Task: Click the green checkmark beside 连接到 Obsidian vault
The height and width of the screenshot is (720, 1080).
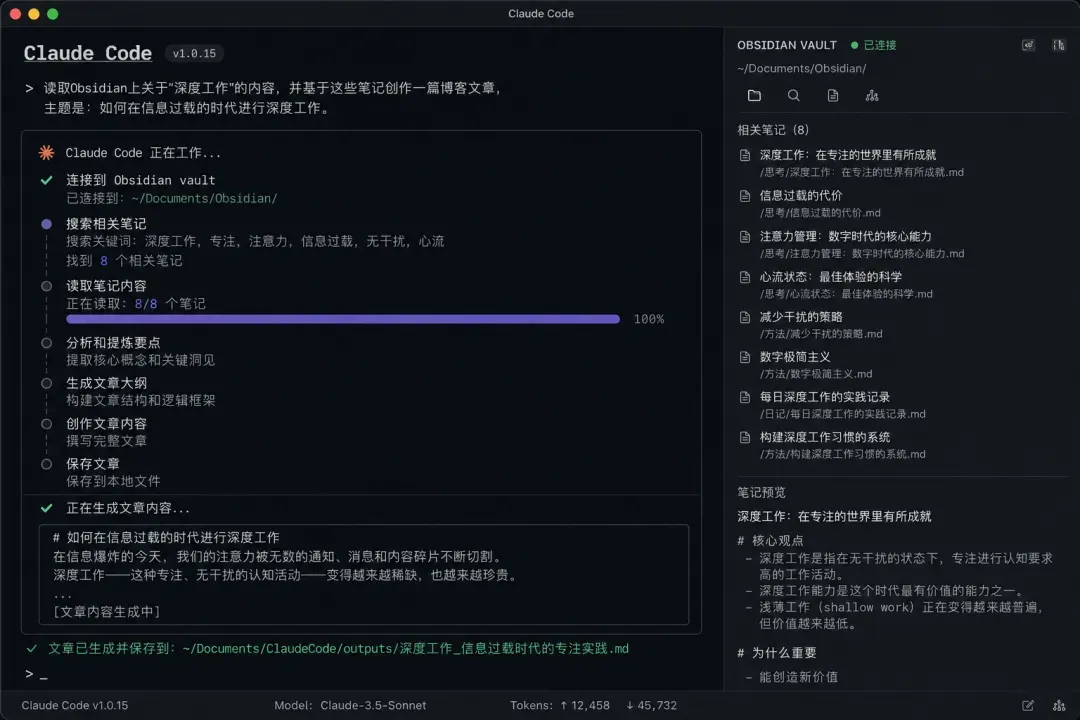Action: pos(46,181)
